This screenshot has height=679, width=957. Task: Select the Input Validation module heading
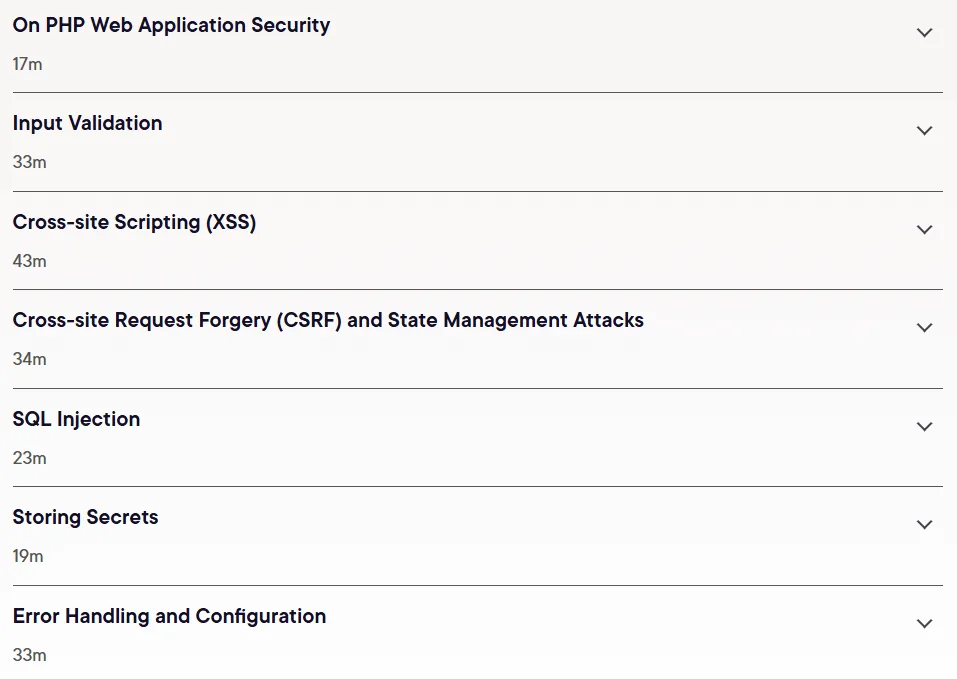tap(87, 123)
